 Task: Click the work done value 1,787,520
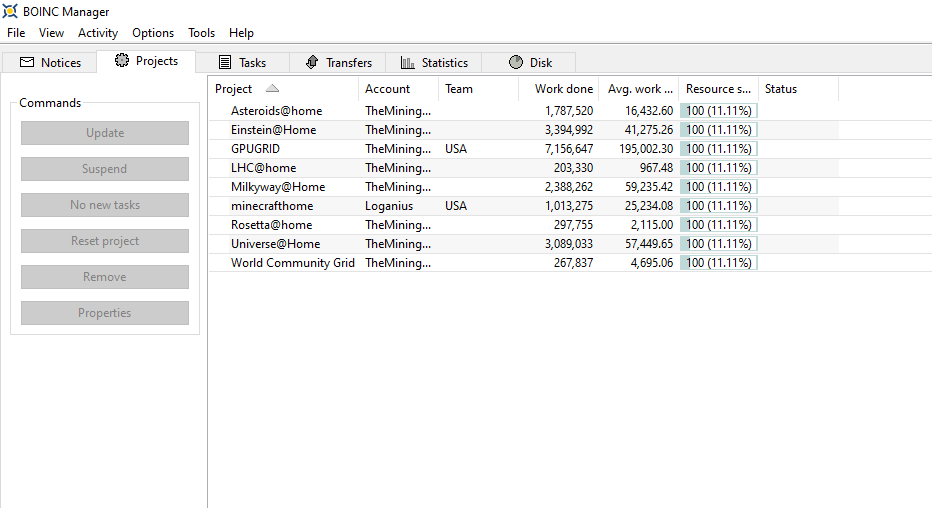pos(569,111)
